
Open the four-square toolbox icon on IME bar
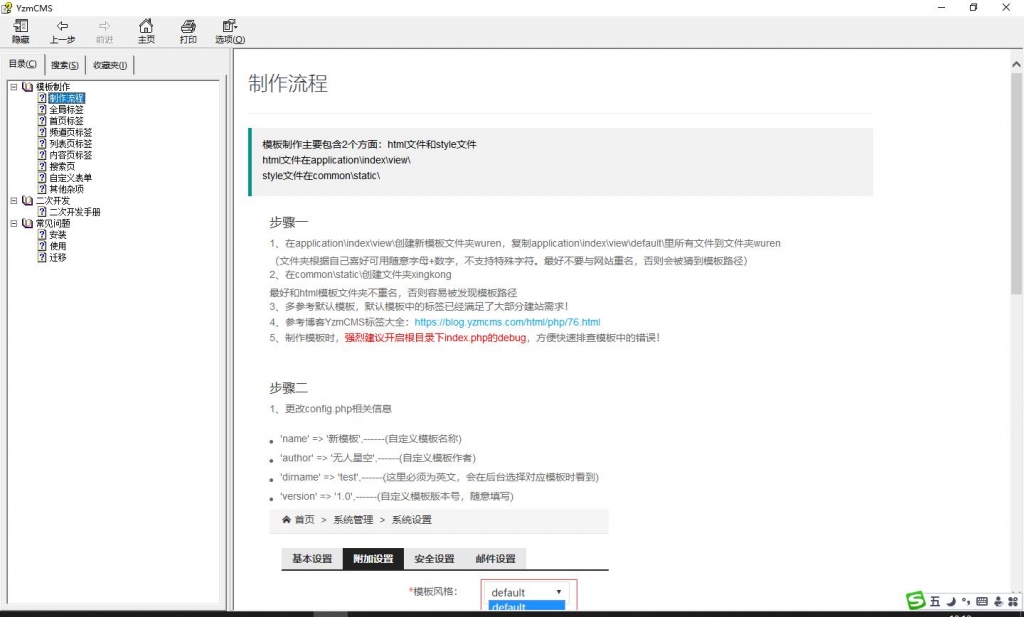[x=1013, y=601]
